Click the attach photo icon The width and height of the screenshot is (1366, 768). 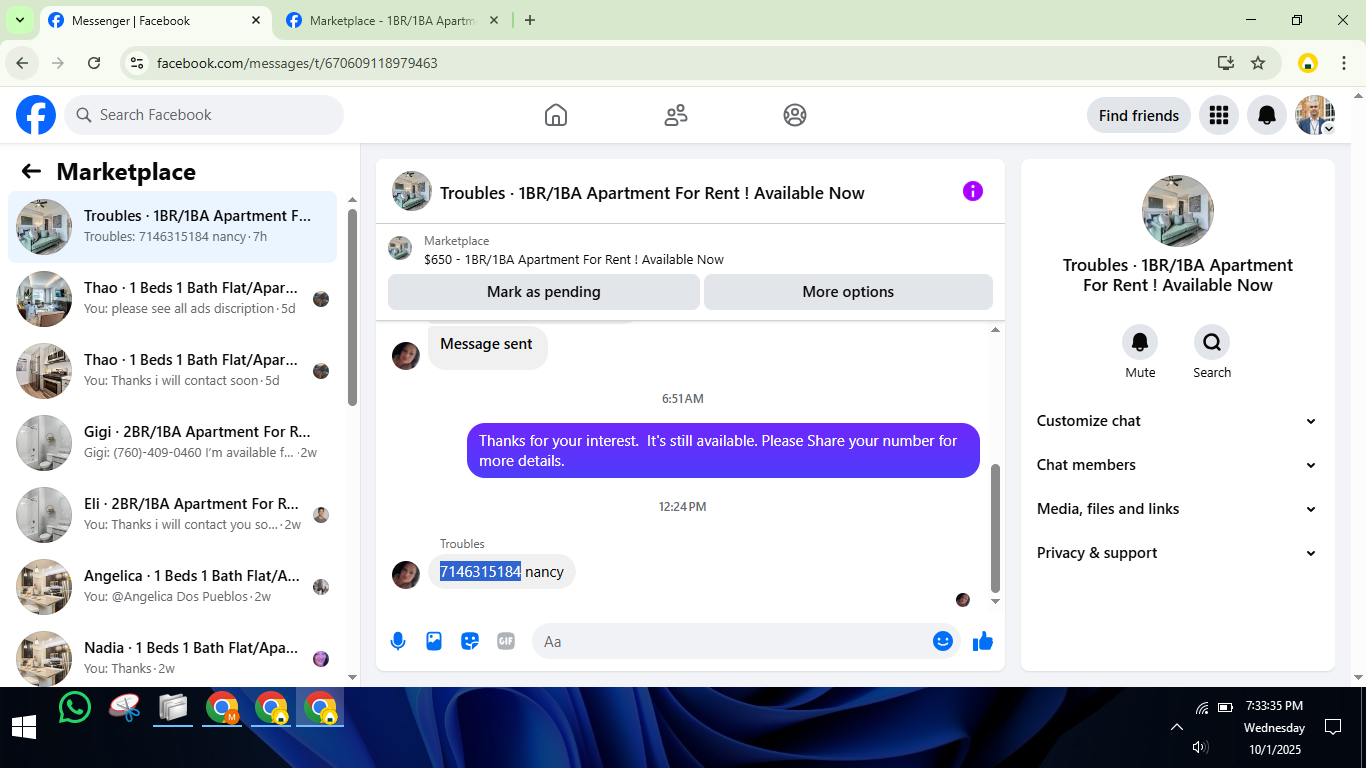434,641
